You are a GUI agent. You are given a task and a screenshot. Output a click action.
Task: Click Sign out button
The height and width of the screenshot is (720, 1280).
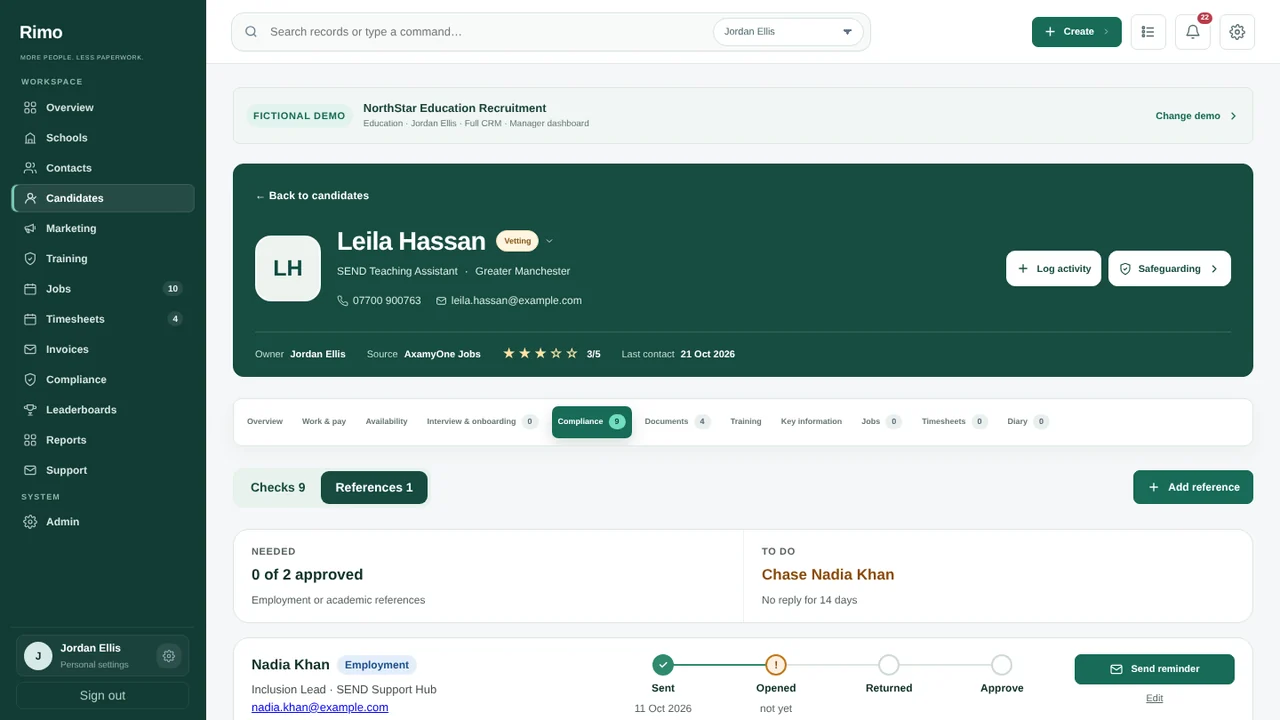[x=103, y=696]
